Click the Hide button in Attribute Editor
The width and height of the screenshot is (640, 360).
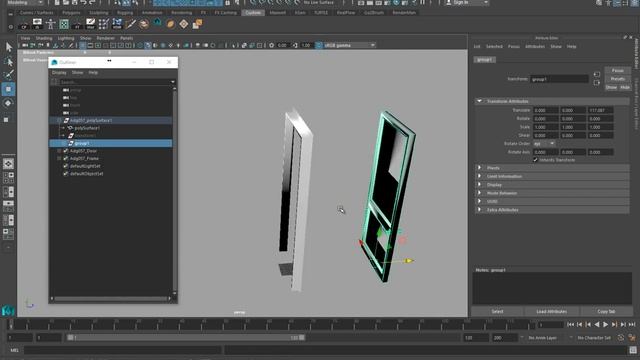(x=625, y=87)
